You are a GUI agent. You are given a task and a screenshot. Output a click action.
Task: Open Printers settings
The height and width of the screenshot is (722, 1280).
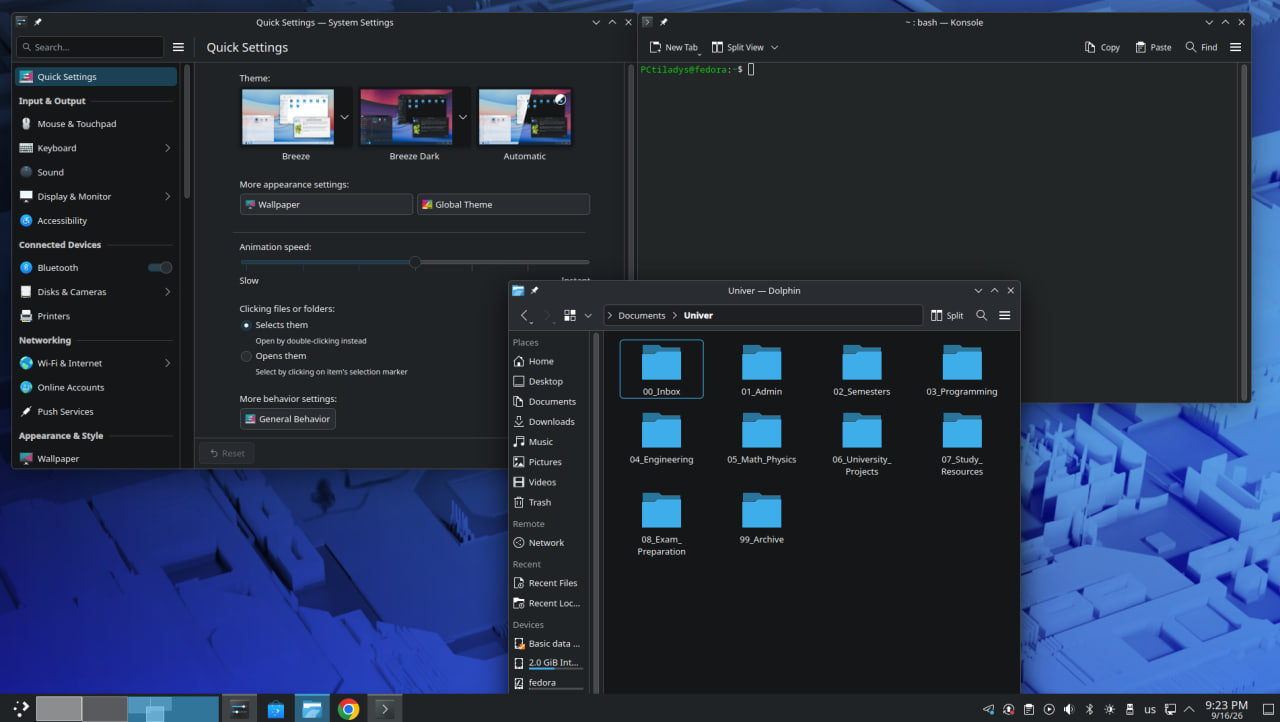[x=97, y=316]
